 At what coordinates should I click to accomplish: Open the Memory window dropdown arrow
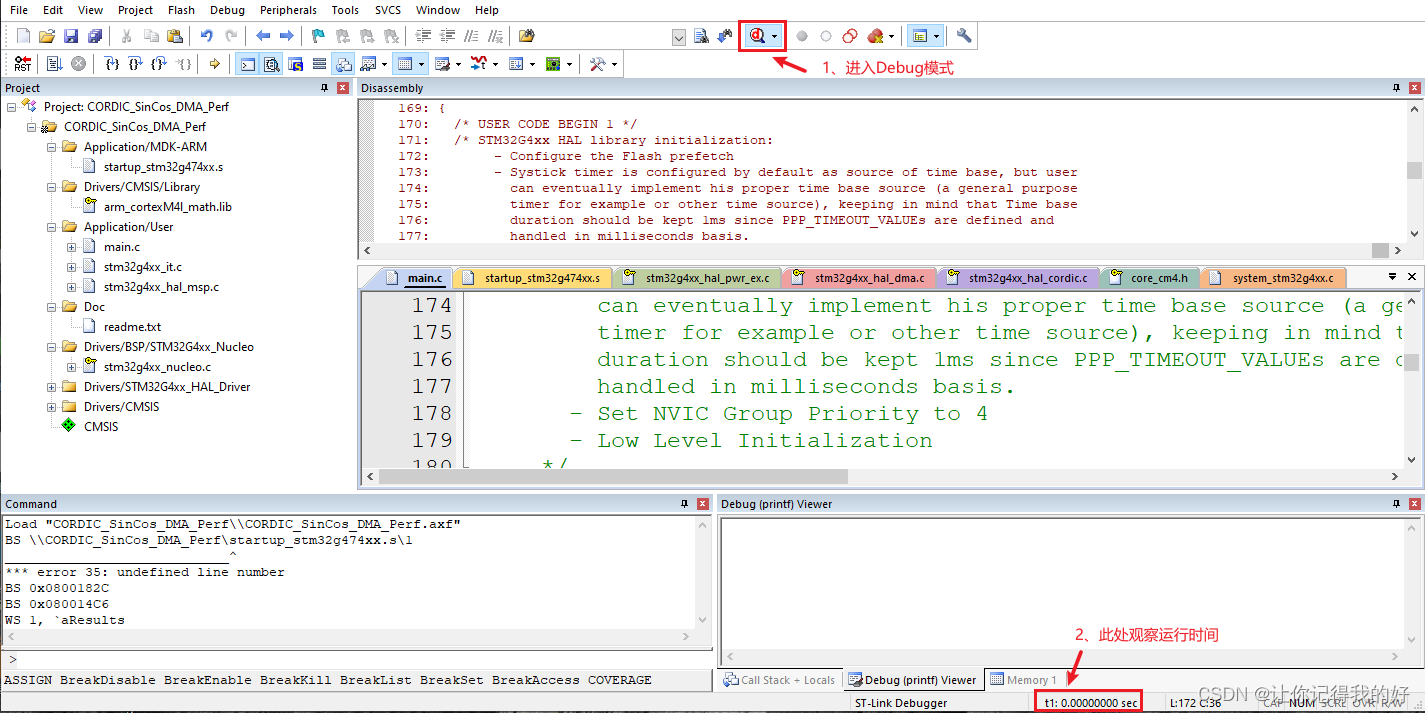tap(422, 64)
